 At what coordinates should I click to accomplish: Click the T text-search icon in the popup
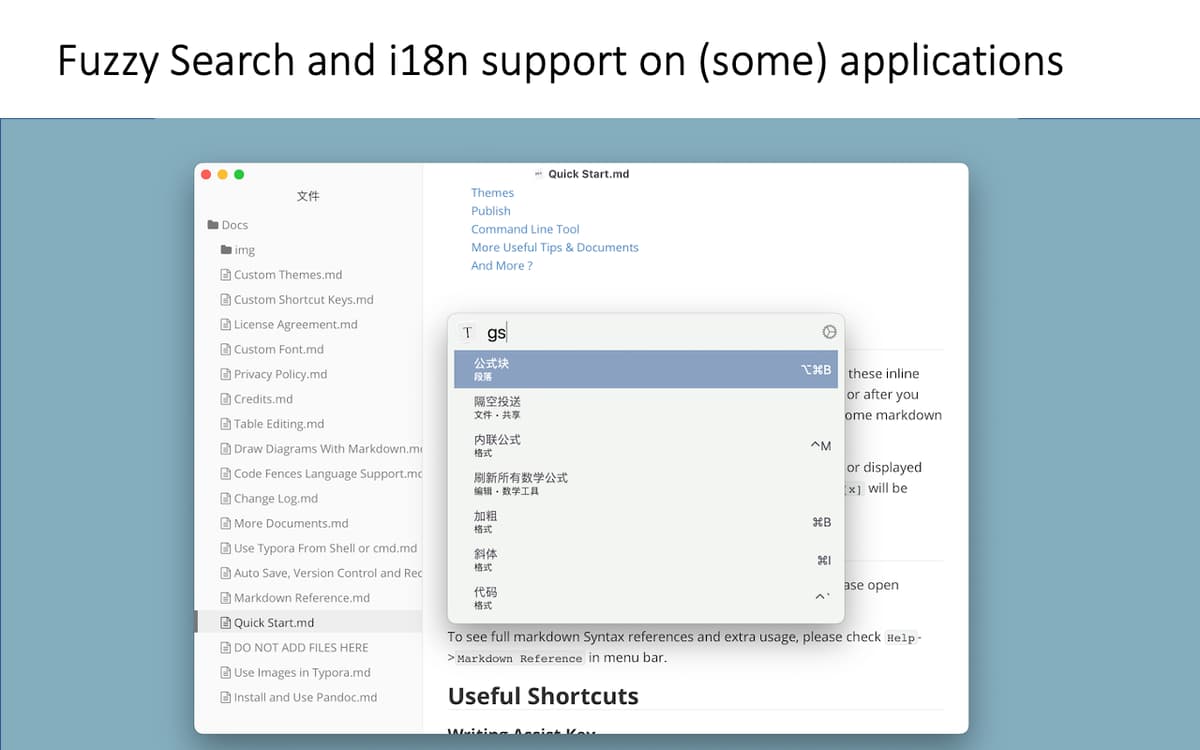(467, 330)
